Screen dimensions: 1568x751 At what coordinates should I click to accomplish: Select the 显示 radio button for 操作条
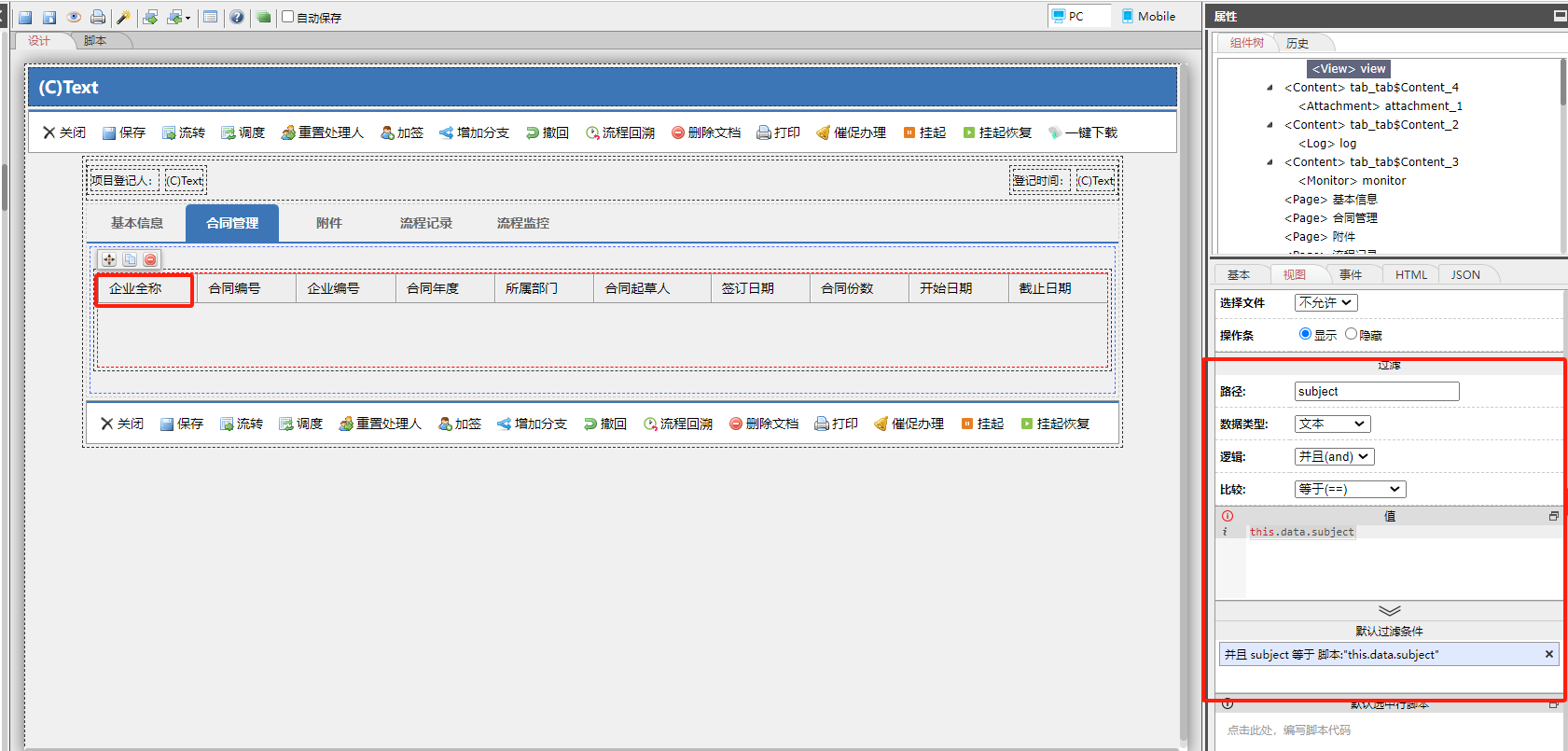(1305, 334)
